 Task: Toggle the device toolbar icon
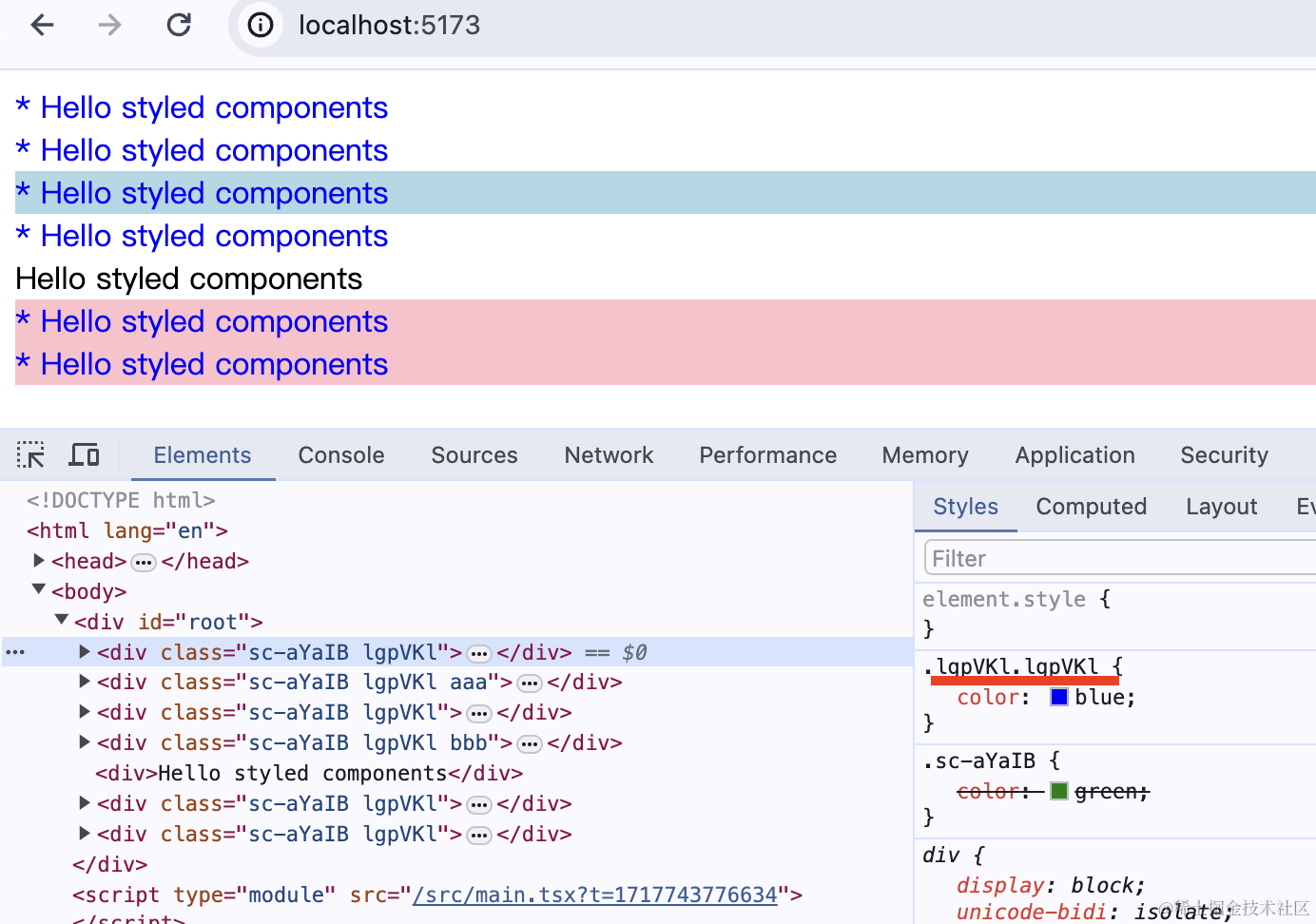click(x=85, y=455)
